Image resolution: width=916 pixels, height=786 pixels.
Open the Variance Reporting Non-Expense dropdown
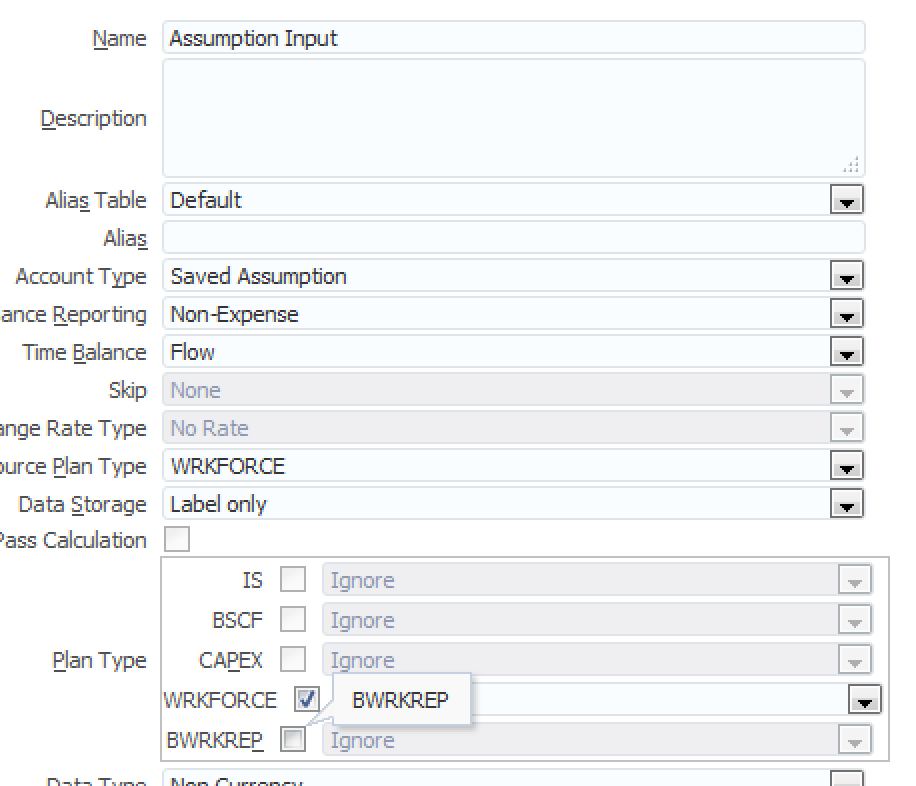pyautogui.click(x=846, y=315)
